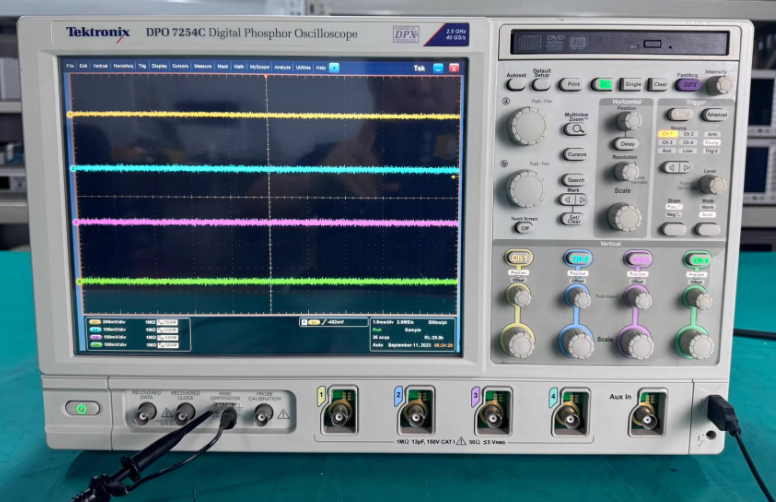The width and height of the screenshot is (776, 502).
Task: Open the MyScope menu
Action: pyautogui.click(x=259, y=66)
